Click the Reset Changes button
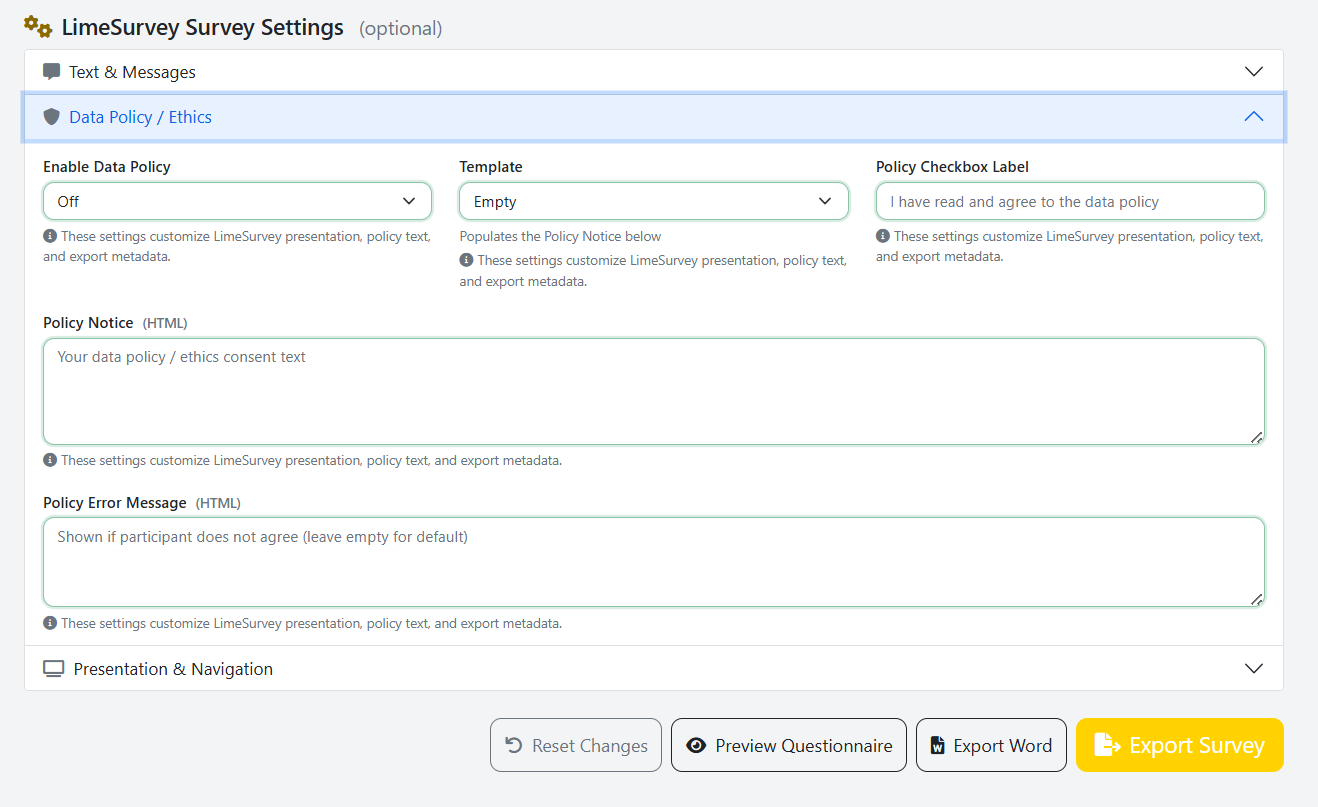 tap(576, 745)
